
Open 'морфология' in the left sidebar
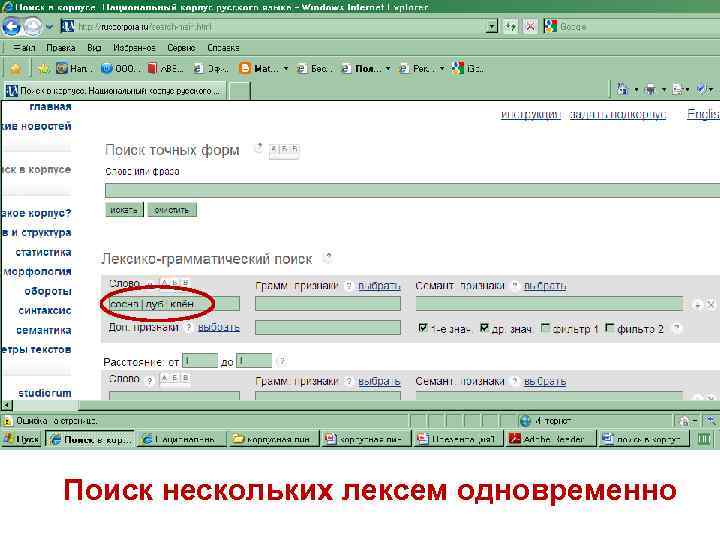[38, 271]
